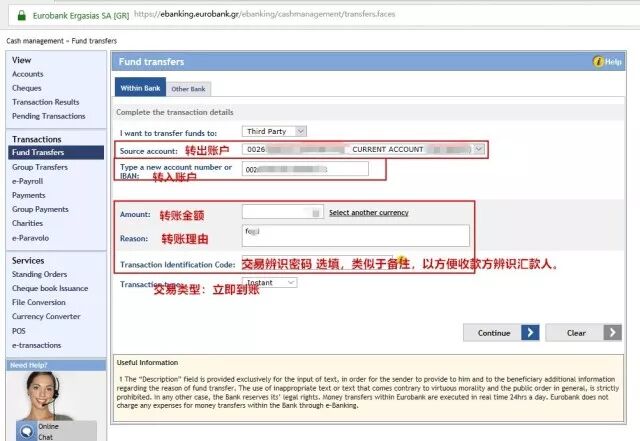Open POS under Services
The width and height of the screenshot is (640, 441).
pos(18,331)
